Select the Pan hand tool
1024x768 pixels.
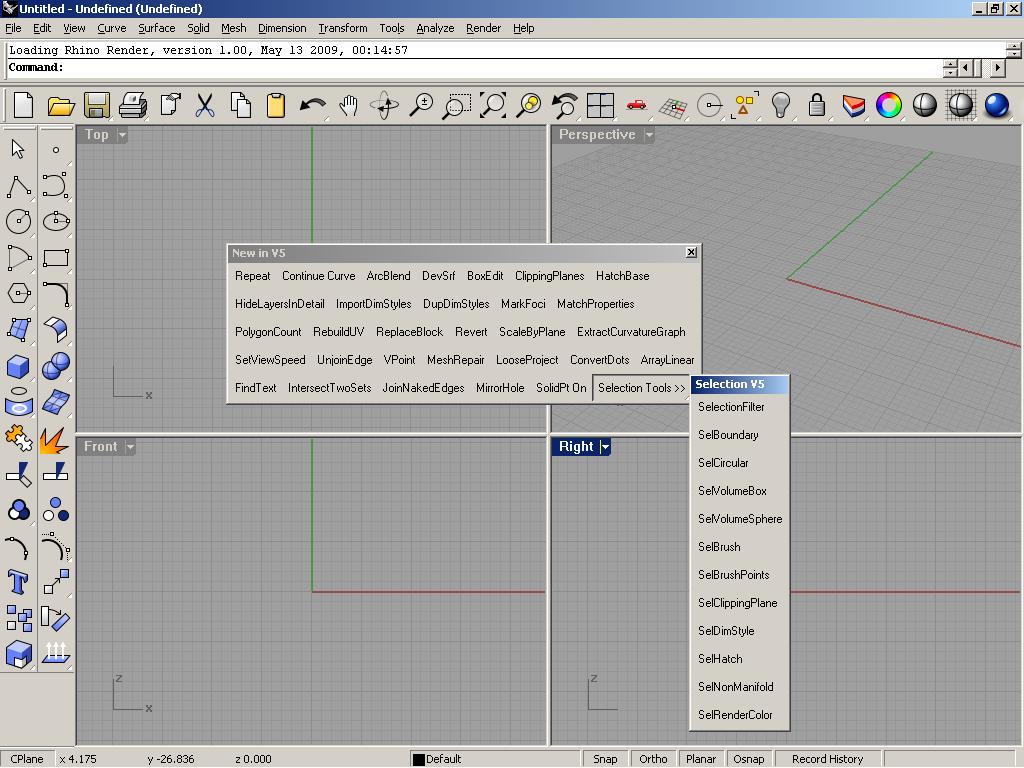[348, 105]
